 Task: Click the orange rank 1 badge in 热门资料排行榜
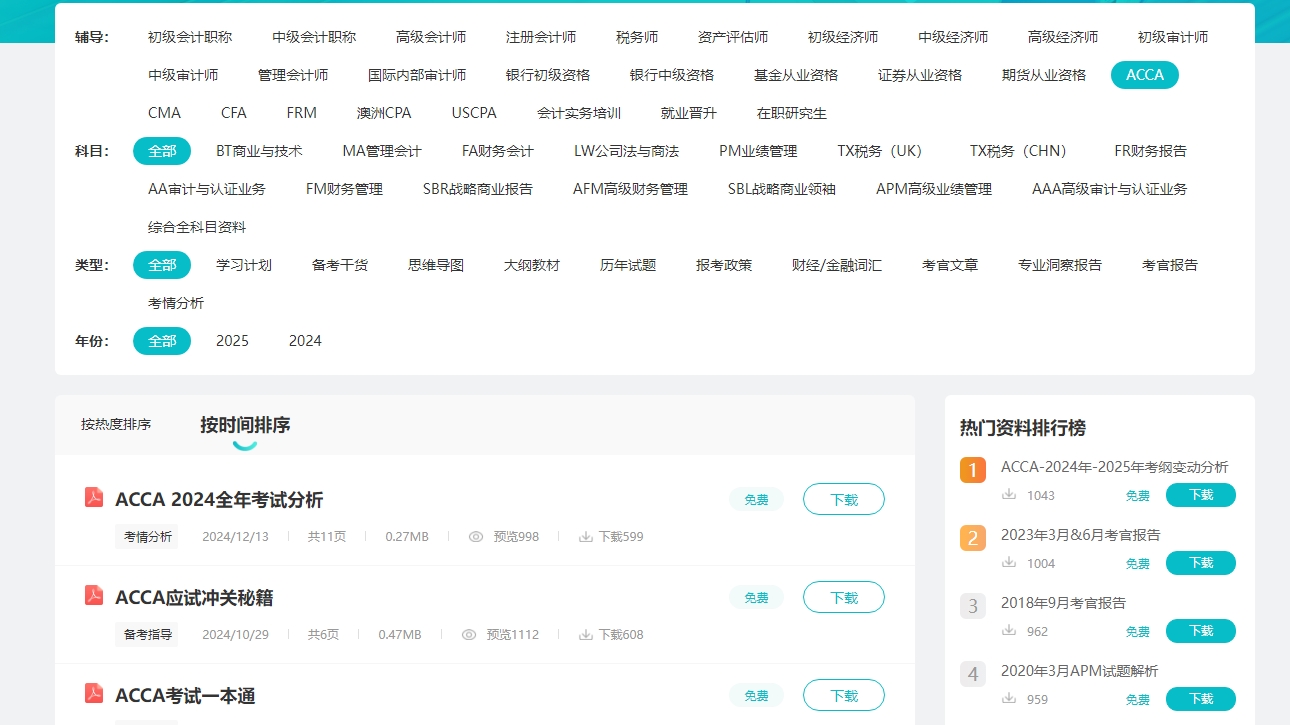(972, 470)
